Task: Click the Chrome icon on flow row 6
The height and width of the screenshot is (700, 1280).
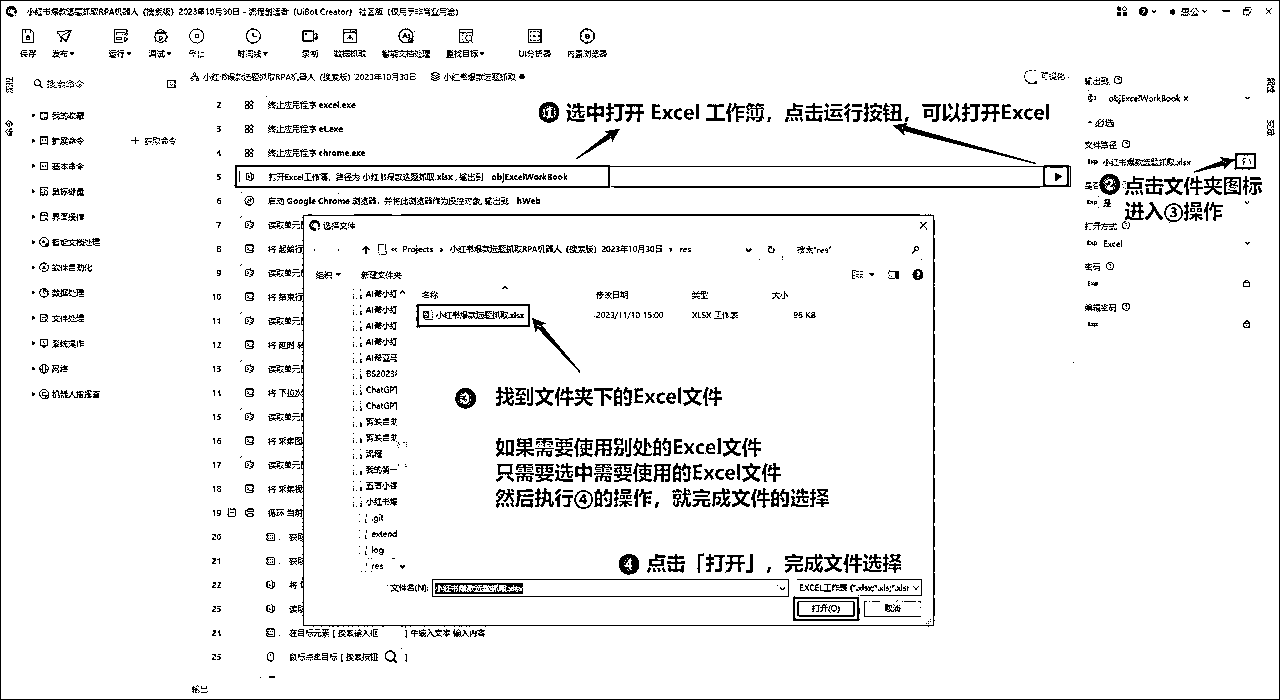Action: point(249,201)
